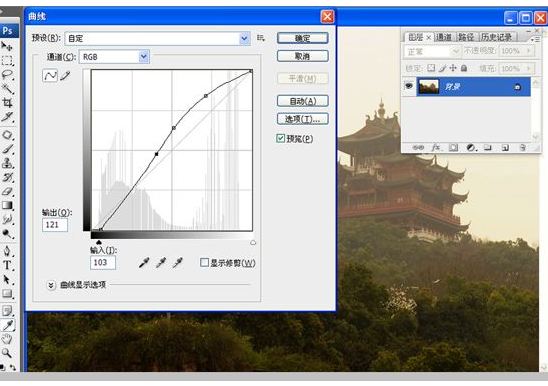
Task: Click the edit-points curve mode icon
Action: [50, 76]
